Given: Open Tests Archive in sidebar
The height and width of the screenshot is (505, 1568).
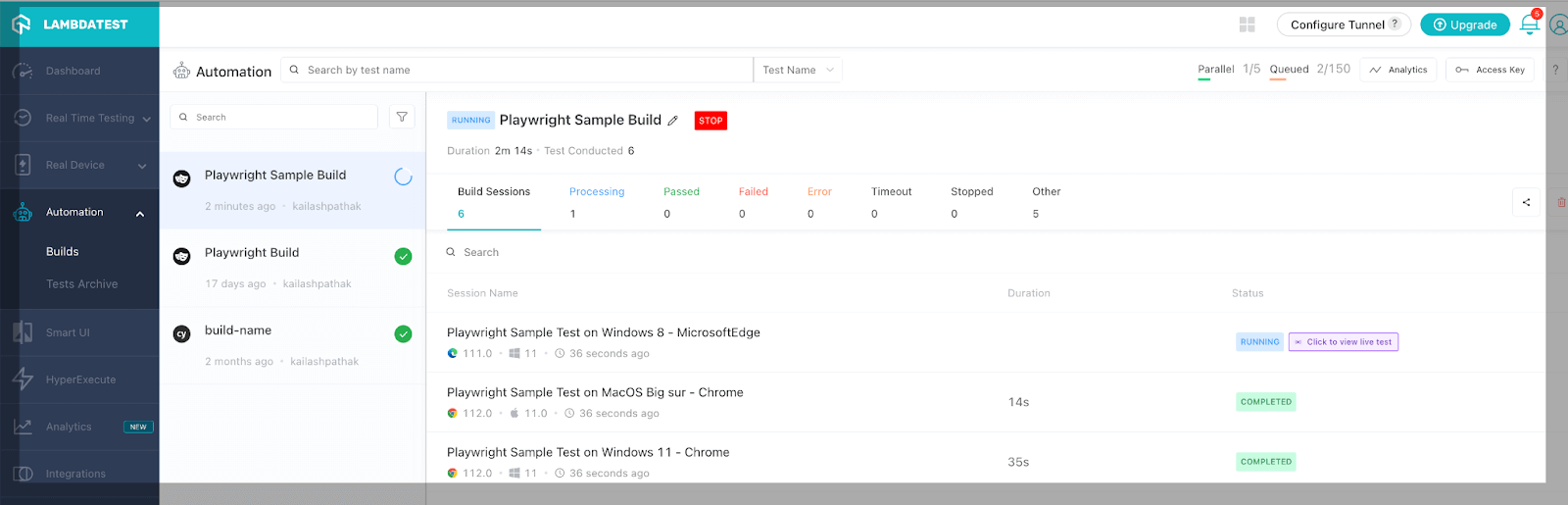Looking at the screenshot, I should click(81, 284).
